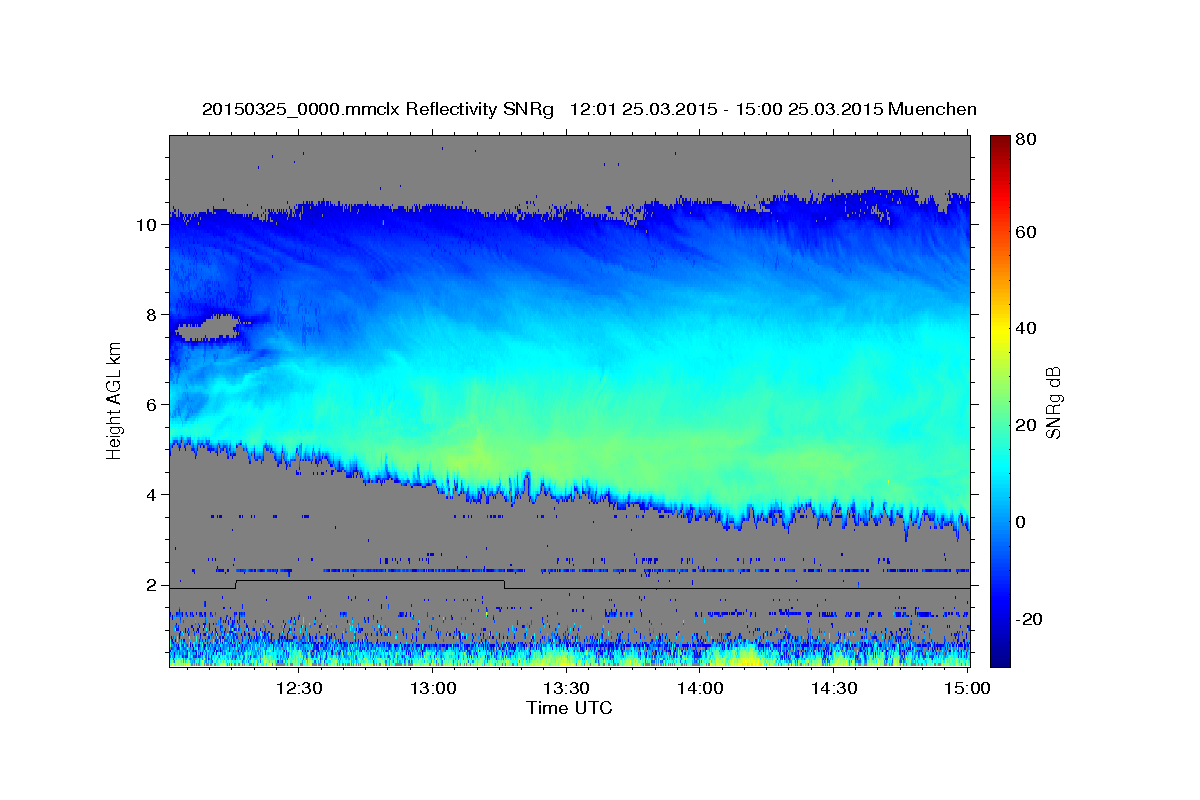This screenshot has height=800, width=1200.
Task: Click the raised step in the black line near 2 km
Action: [x=370, y=581]
